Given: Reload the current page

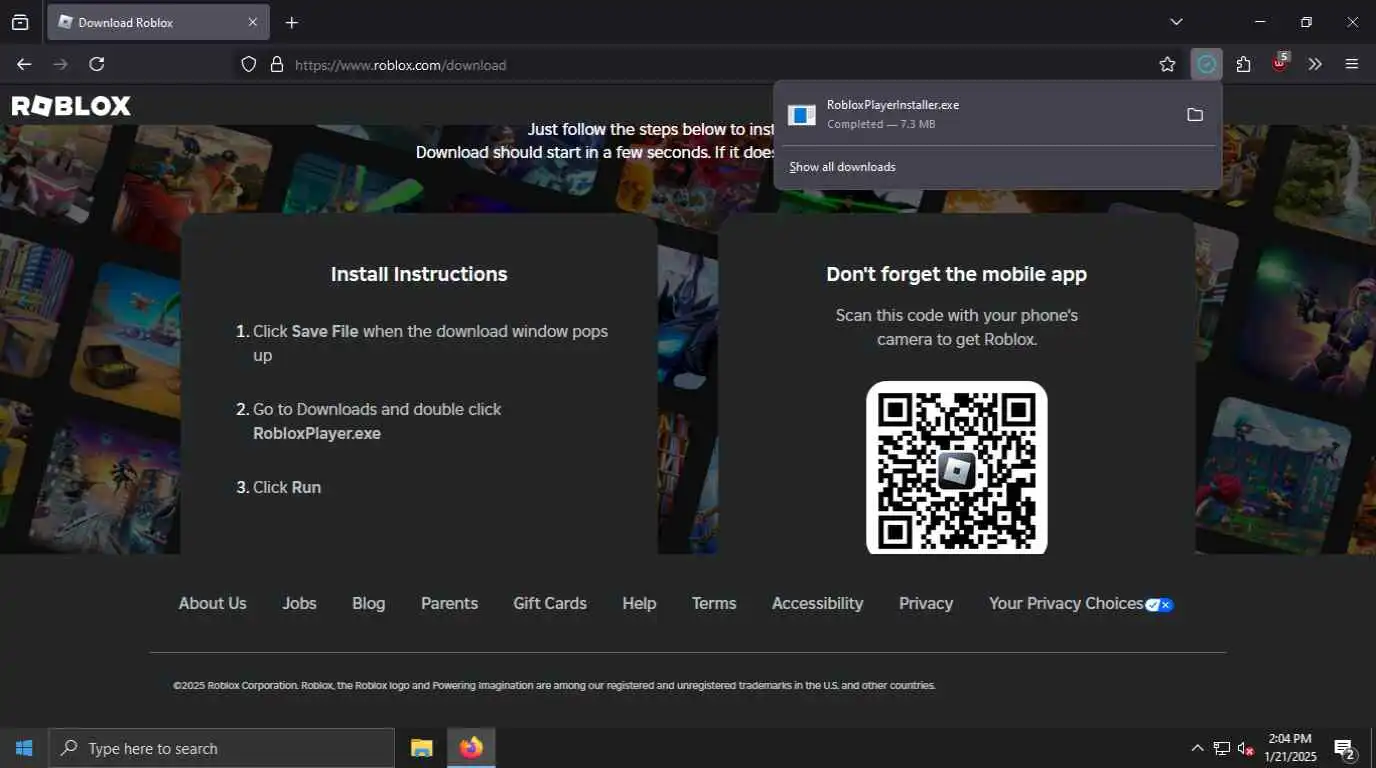Looking at the screenshot, I should click(97, 64).
